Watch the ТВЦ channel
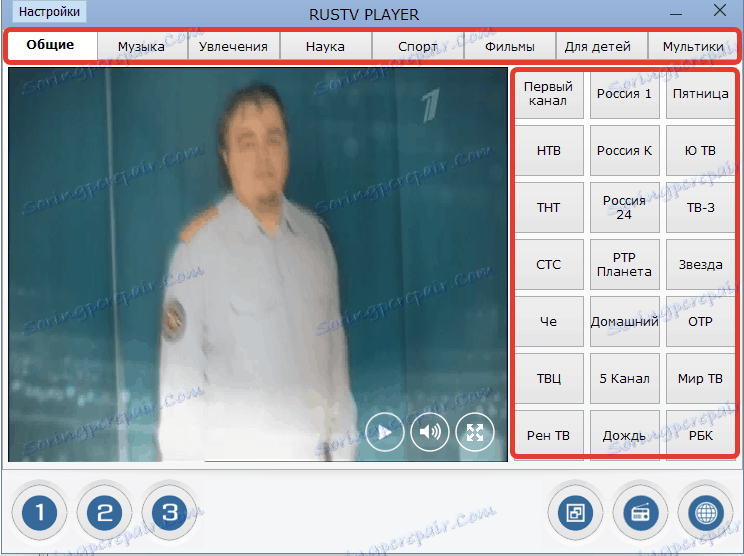Image resolution: width=744 pixels, height=556 pixels. 549,379
